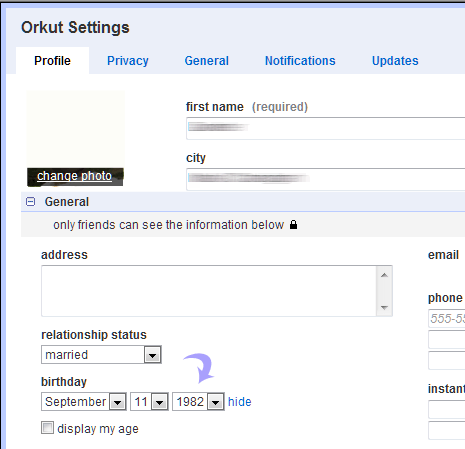
Task: Click the Orkut Settings heading
Action: (75, 27)
